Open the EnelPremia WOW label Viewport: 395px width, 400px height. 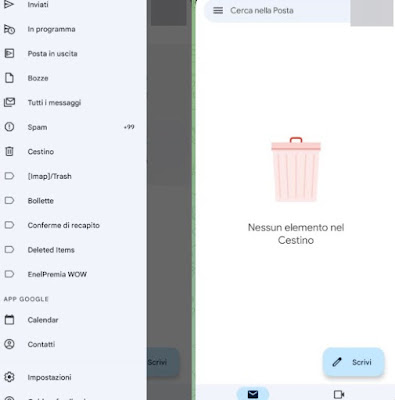73,274
